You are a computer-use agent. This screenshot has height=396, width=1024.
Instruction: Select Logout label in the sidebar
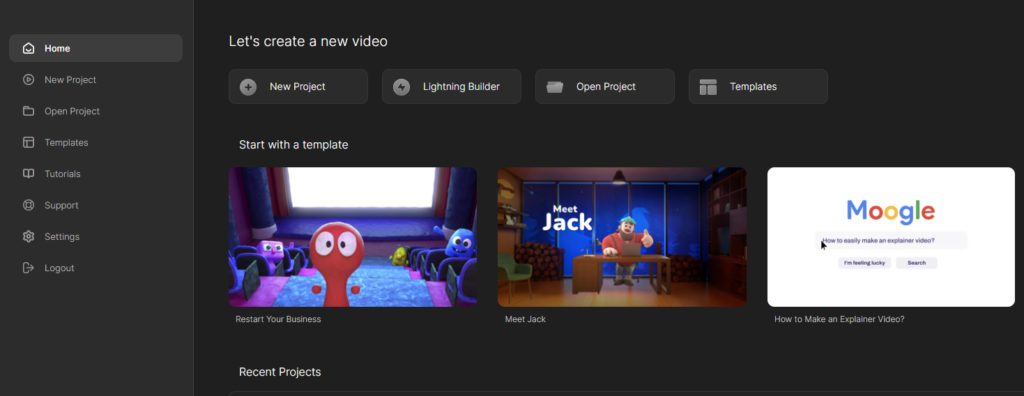59,268
